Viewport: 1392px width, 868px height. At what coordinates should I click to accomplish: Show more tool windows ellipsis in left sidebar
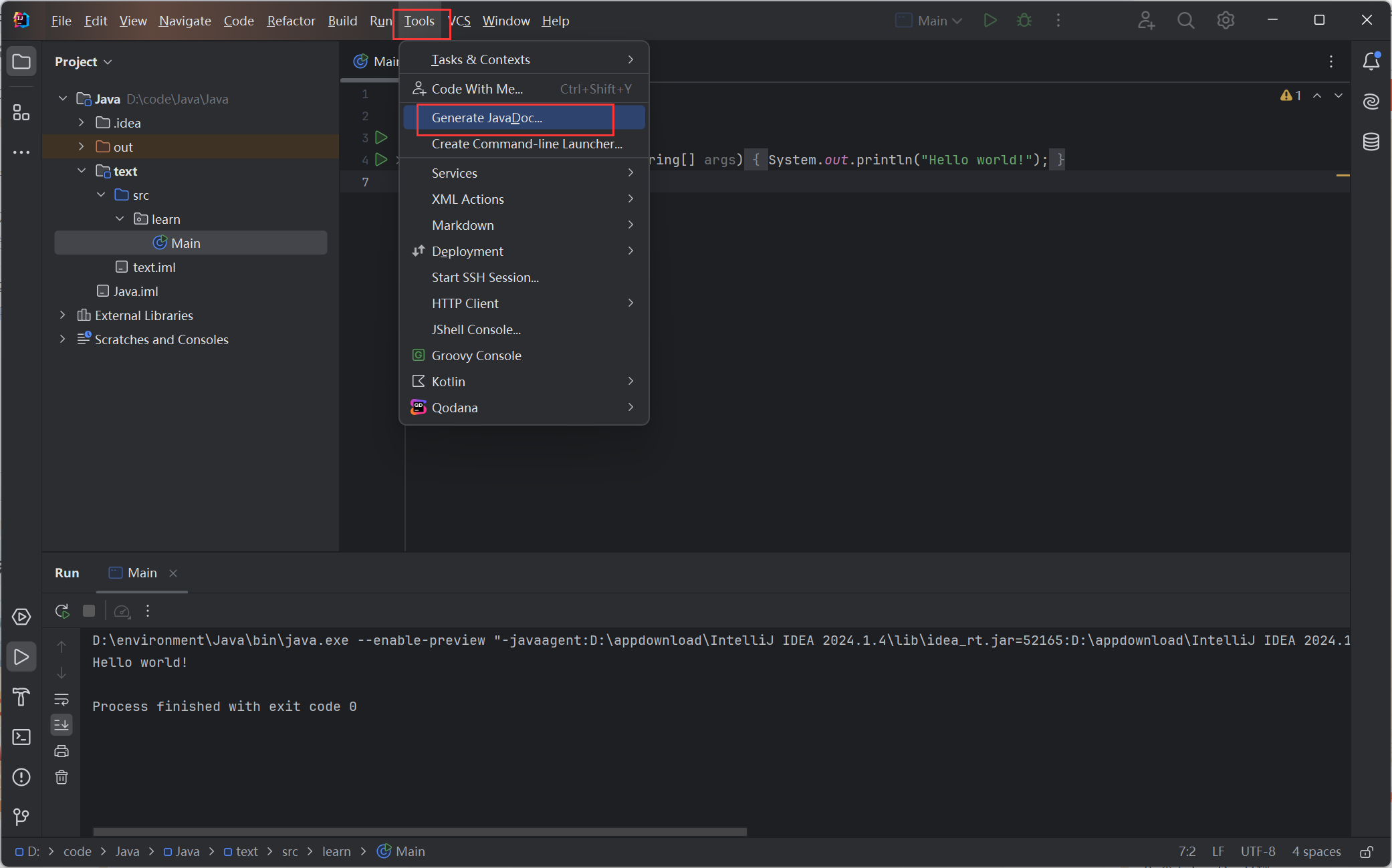[x=21, y=152]
